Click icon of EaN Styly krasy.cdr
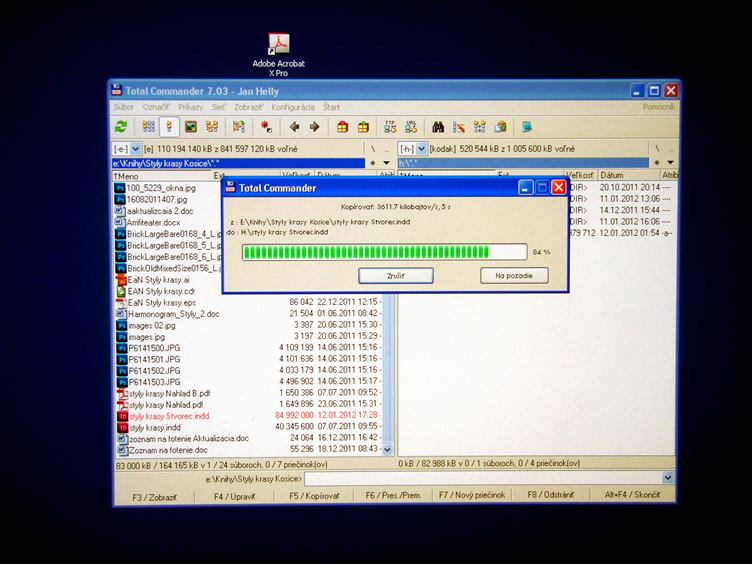 [x=121, y=291]
